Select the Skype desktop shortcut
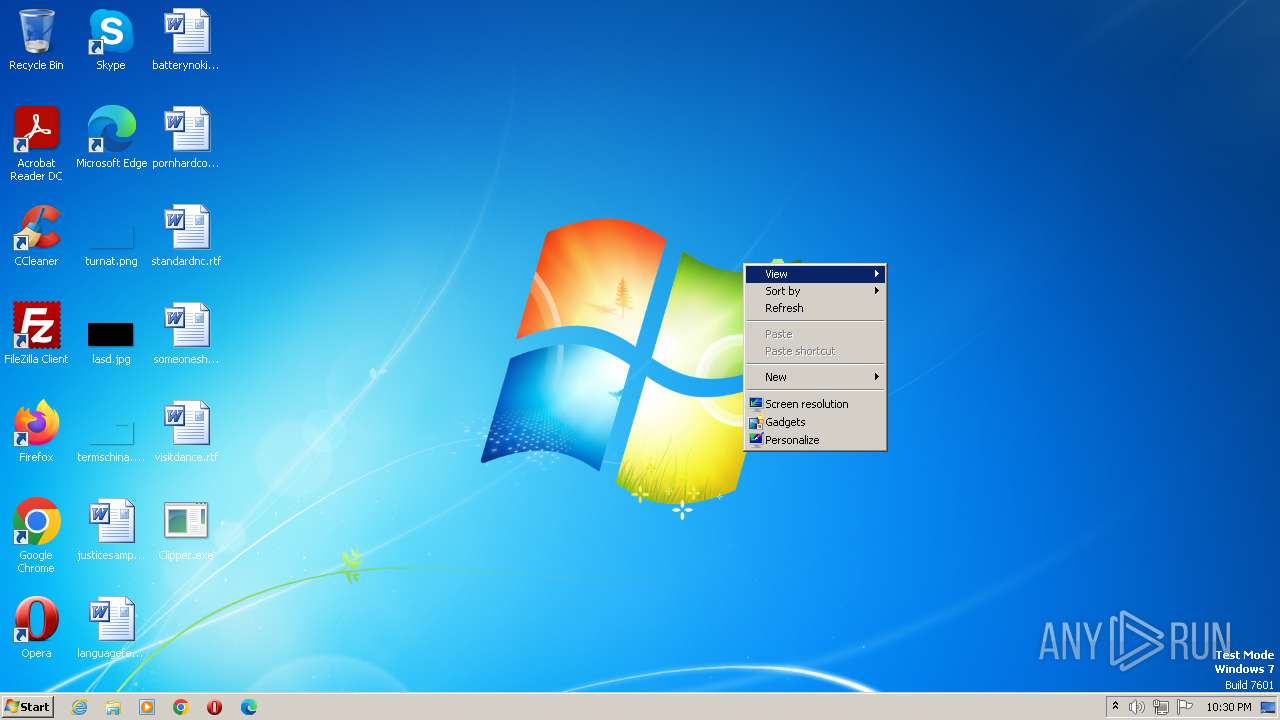Screen dimensions: 1280x720 [x=111, y=40]
